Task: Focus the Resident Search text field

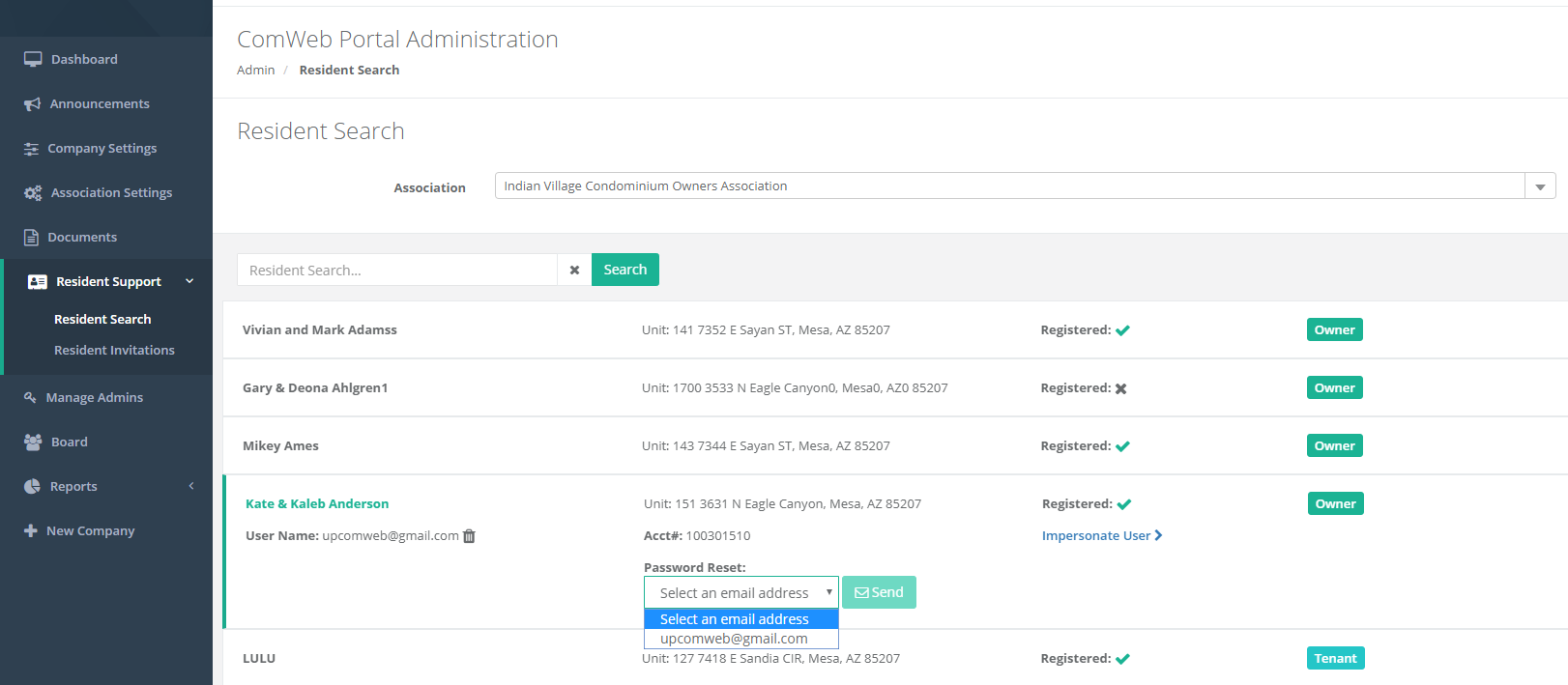Action: (x=397, y=271)
